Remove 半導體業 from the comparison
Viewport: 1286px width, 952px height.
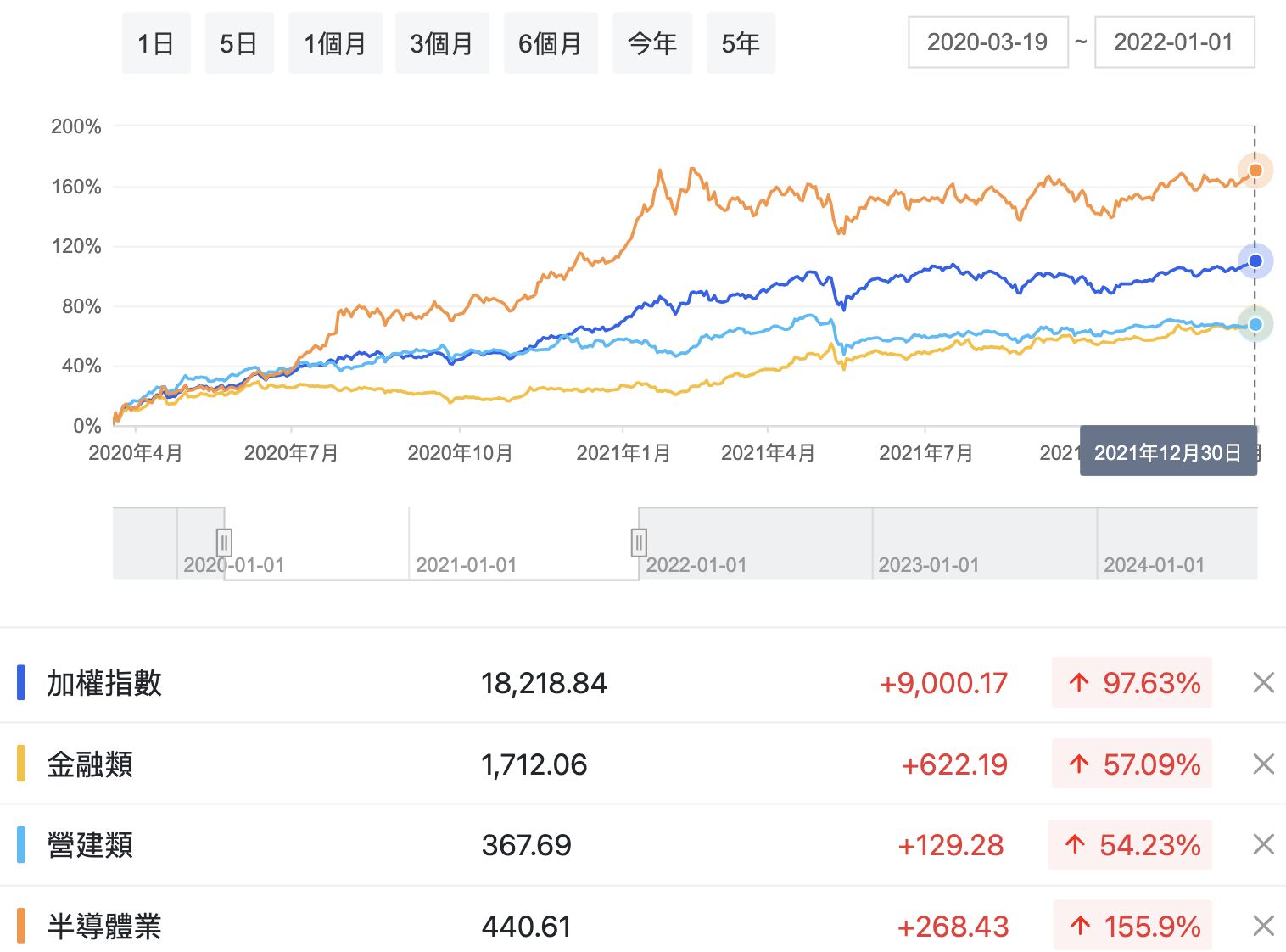point(1263,927)
